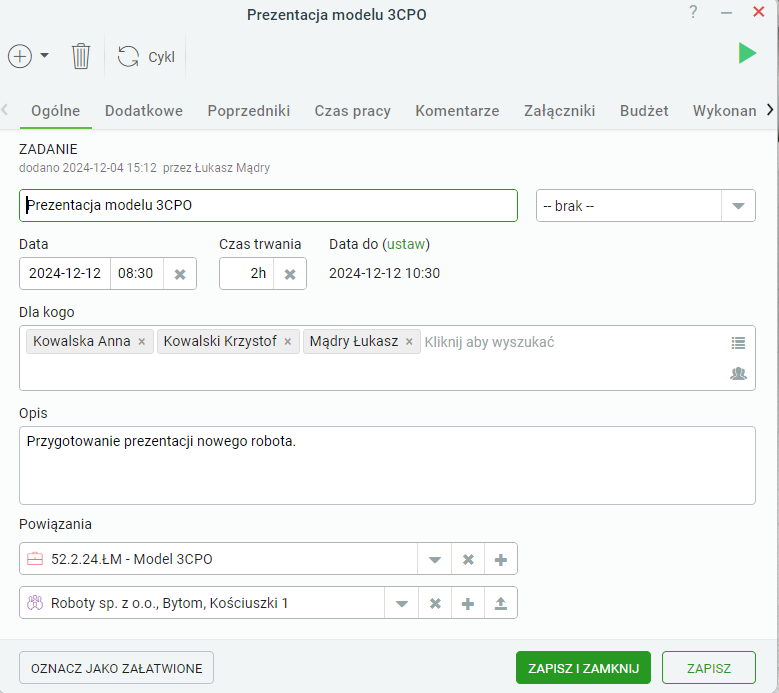Screen dimensions: 779x693
Task: Remove the Roboty sp. z o.o. link with the X
Action: pyautogui.click(x=435, y=604)
